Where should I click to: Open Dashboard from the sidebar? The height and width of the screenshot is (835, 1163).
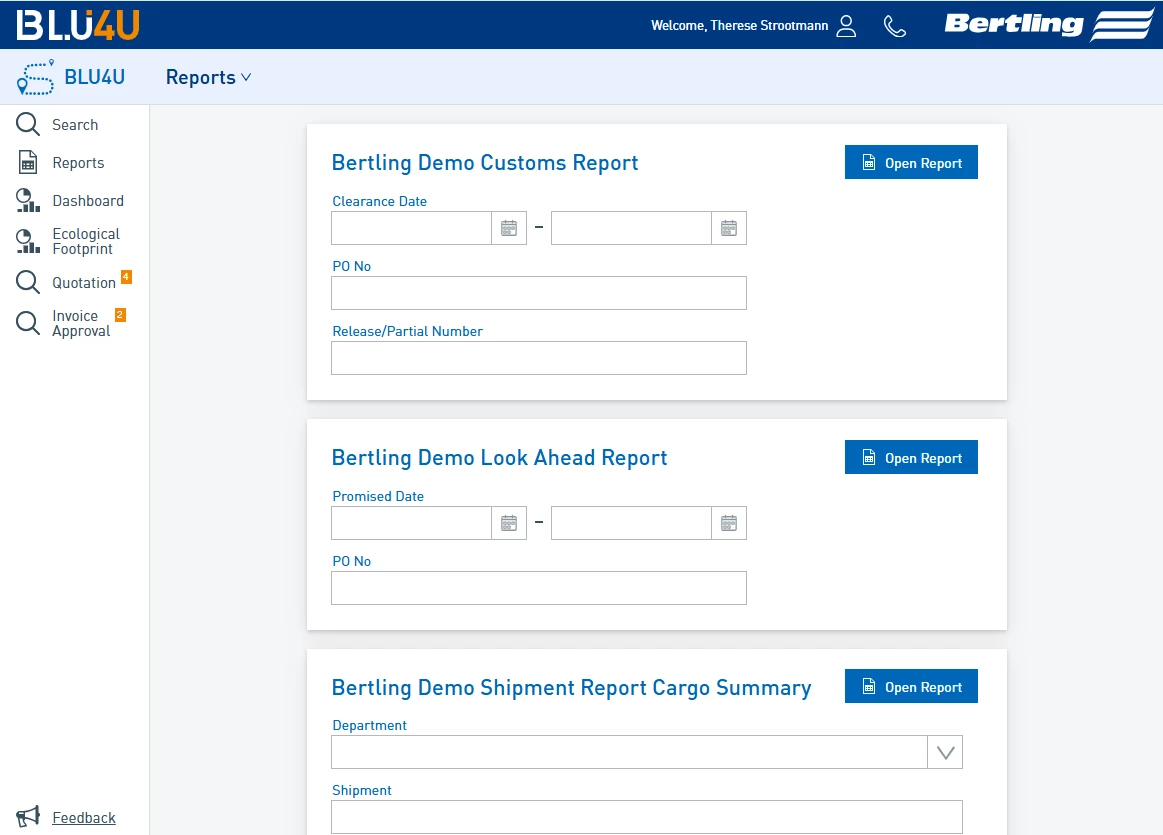(x=88, y=200)
